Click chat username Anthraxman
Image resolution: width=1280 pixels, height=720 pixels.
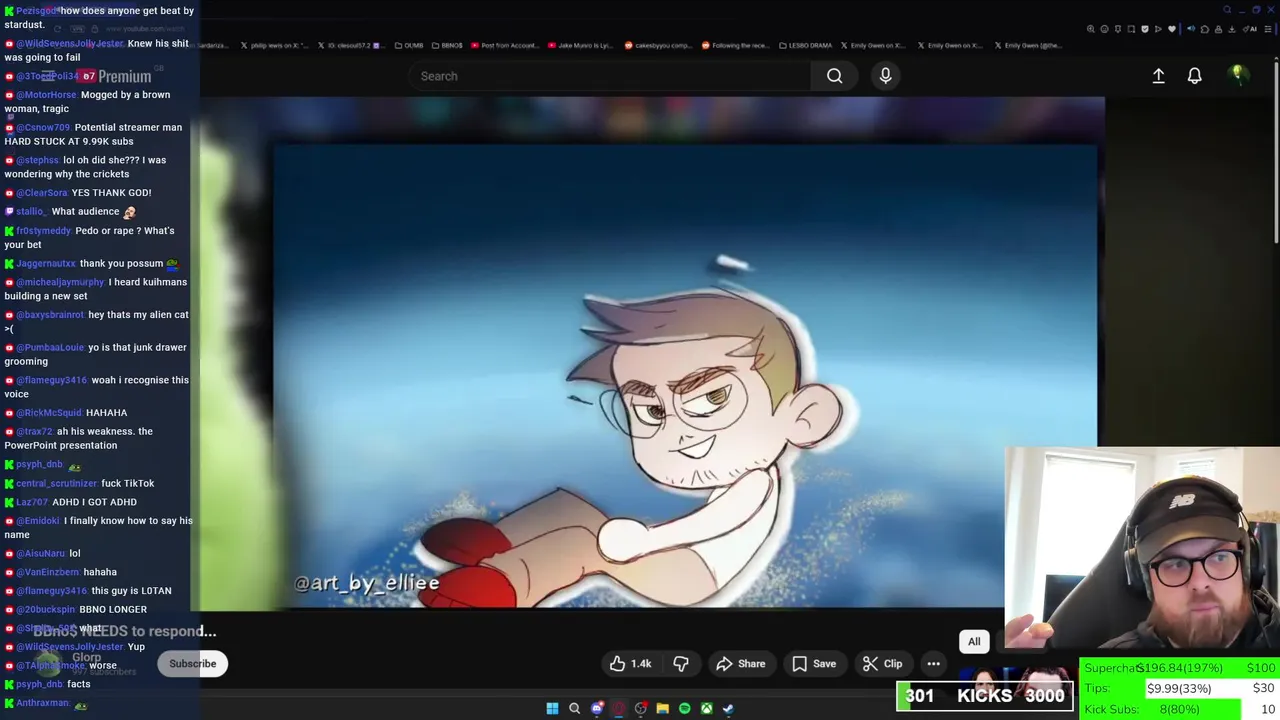click(43, 704)
